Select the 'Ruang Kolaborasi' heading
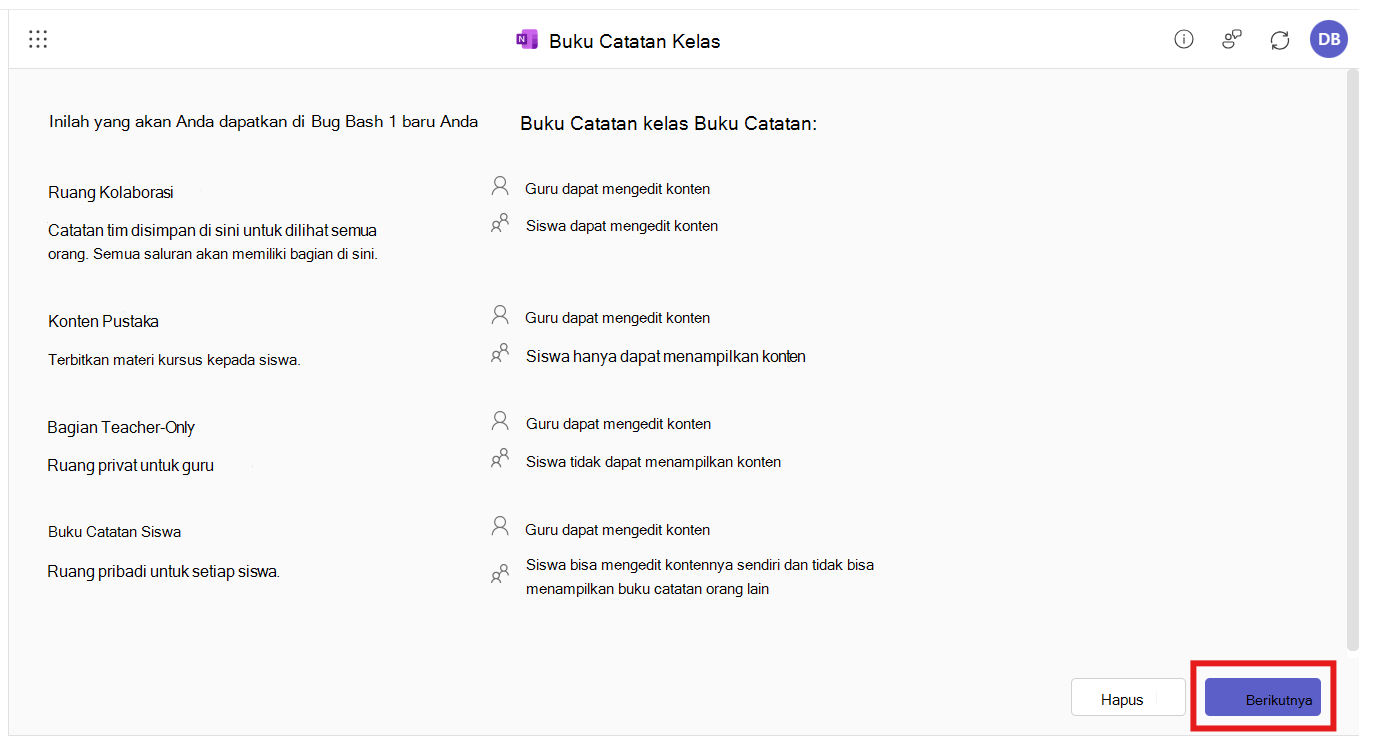Image resolution: width=1375 pixels, height=744 pixels. click(111, 192)
